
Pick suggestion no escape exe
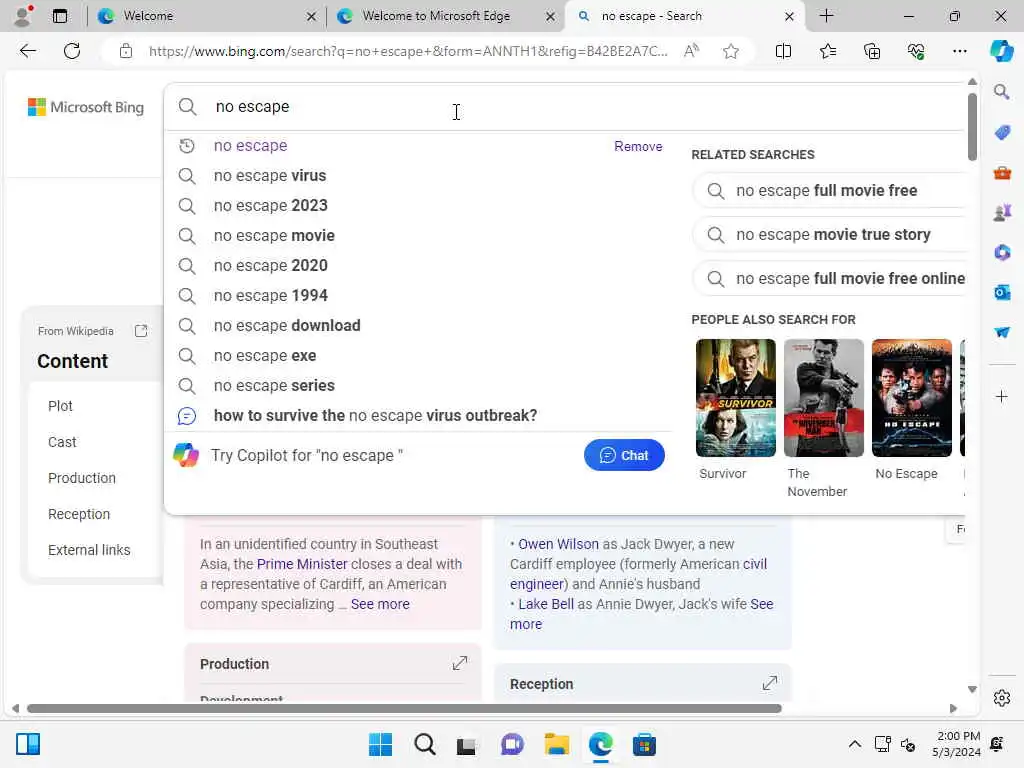coord(418,356)
